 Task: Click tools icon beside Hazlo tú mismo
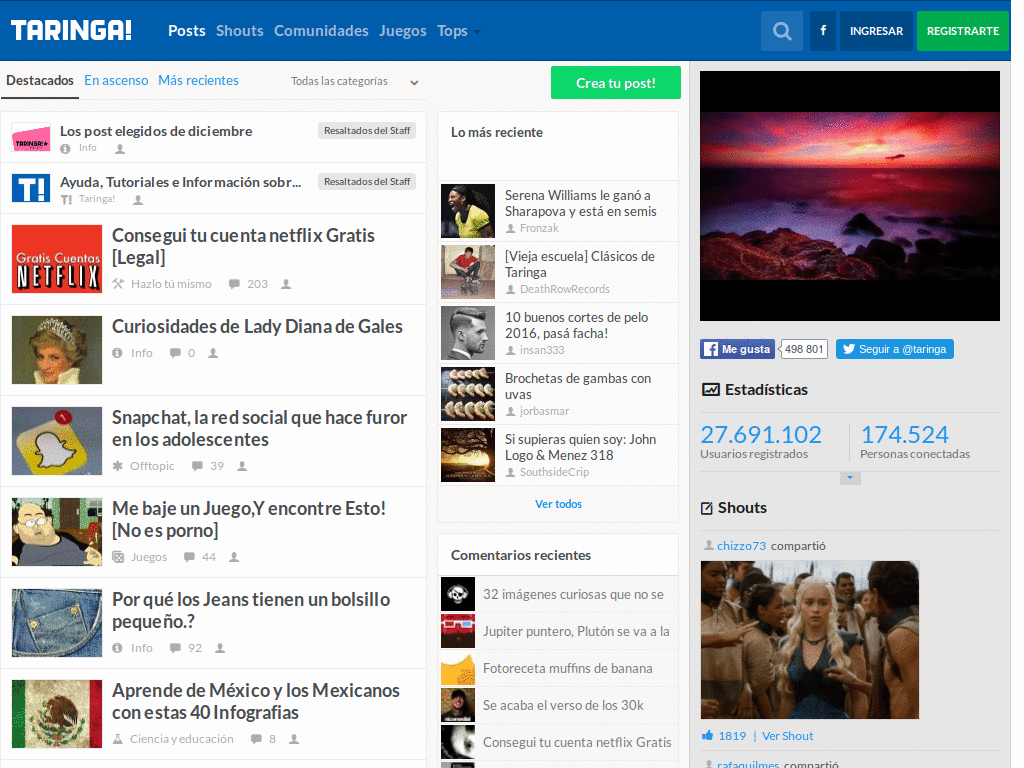(118, 284)
